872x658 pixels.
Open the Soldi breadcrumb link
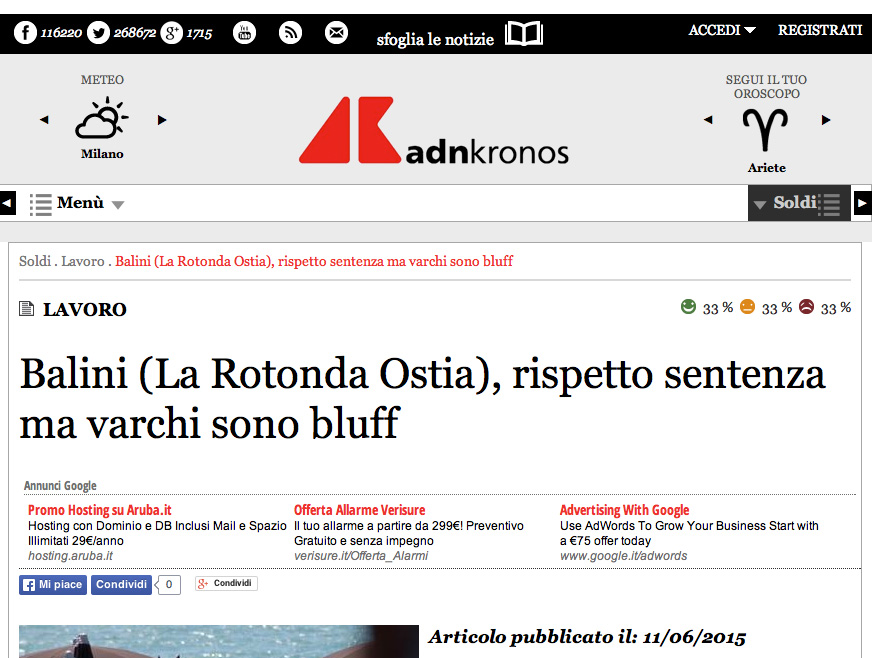pyautogui.click(x=34, y=261)
